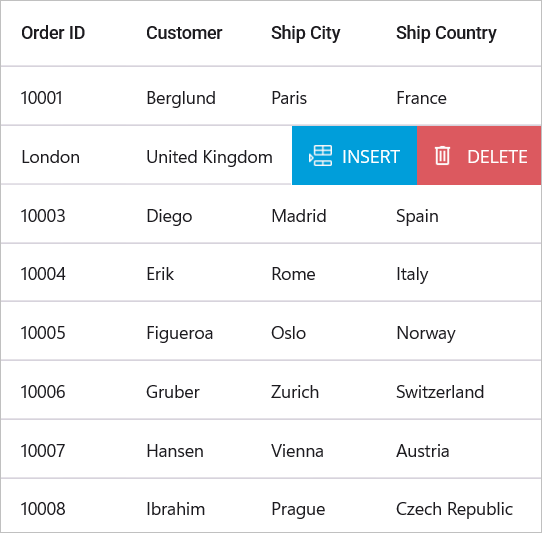Click the Ship Country column header
The width and height of the screenshot is (542, 533).
click(x=446, y=34)
